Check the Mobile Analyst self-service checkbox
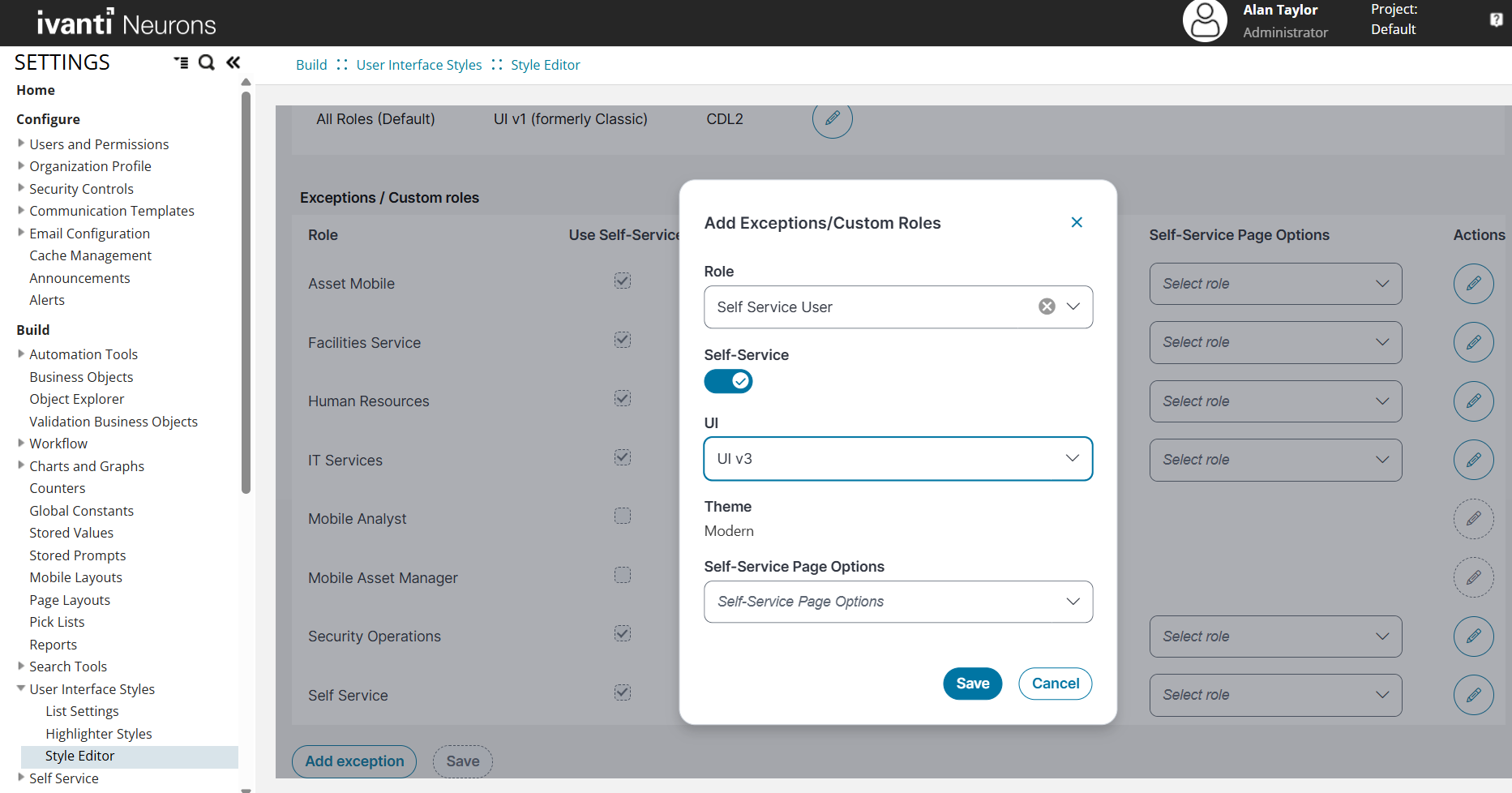Viewport: 1512px width, 793px height. click(622, 516)
